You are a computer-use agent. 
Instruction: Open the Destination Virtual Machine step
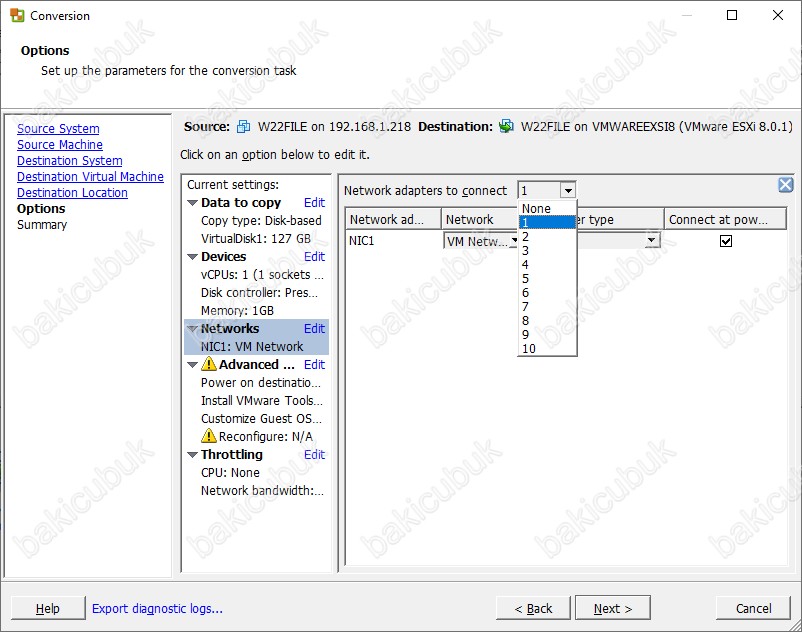point(91,176)
